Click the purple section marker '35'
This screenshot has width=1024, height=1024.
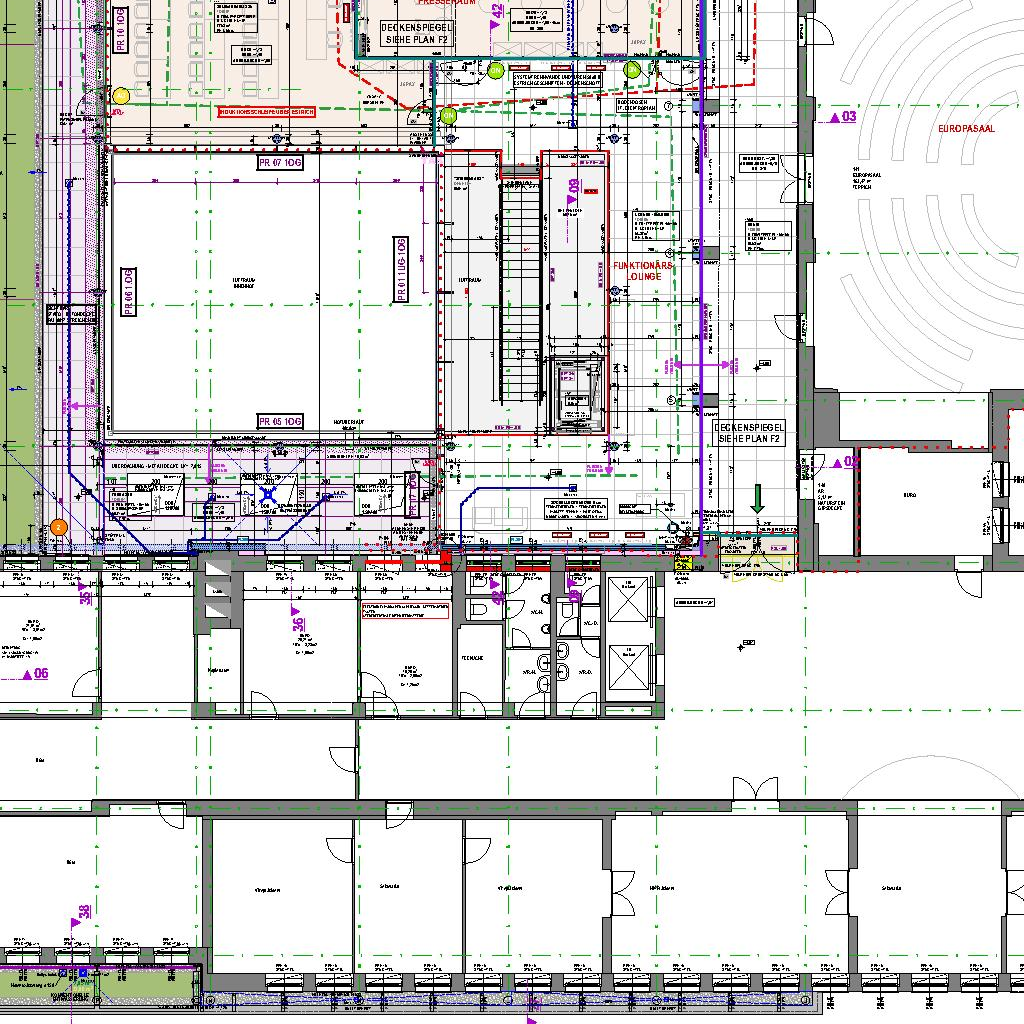tap(86, 594)
